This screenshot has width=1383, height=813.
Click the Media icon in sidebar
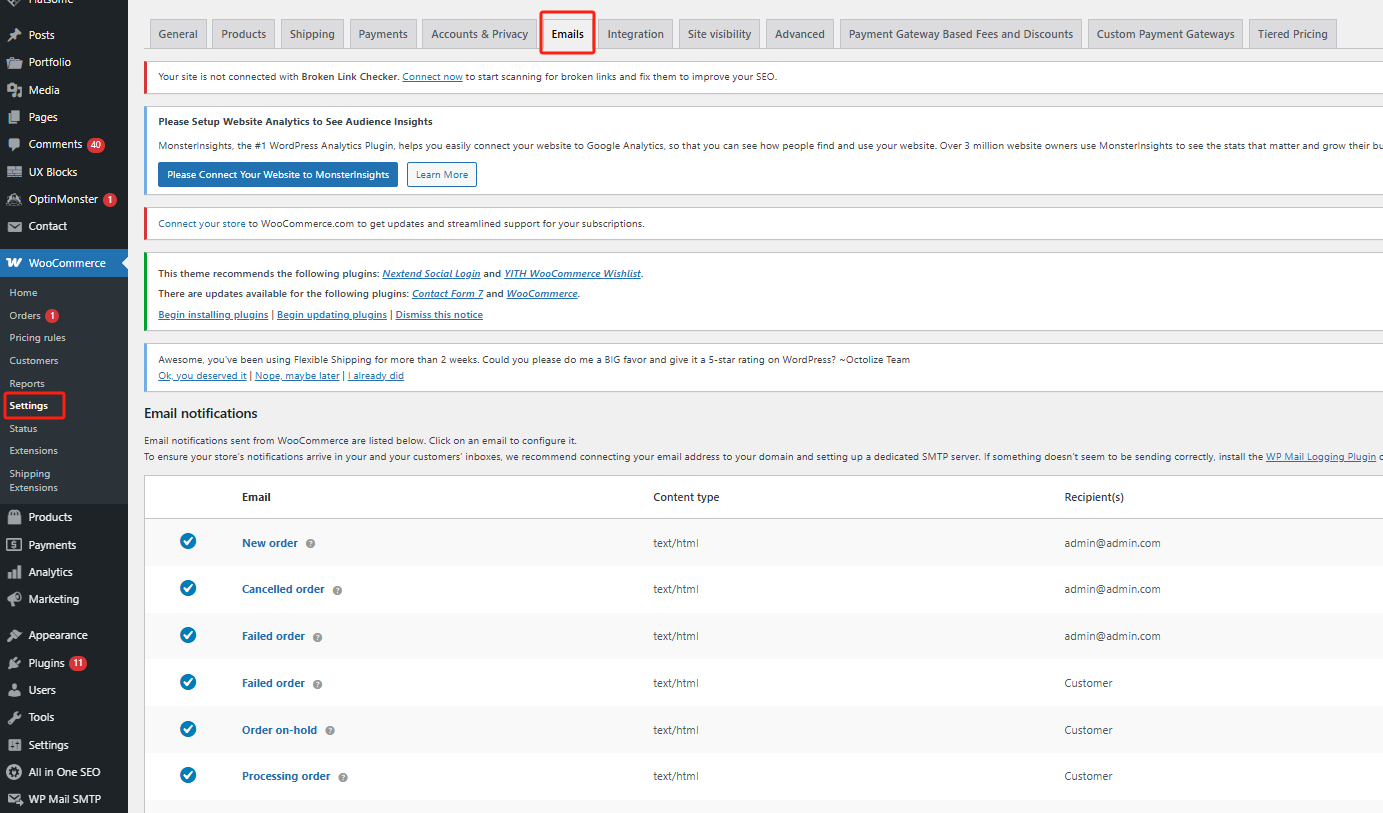[14, 90]
